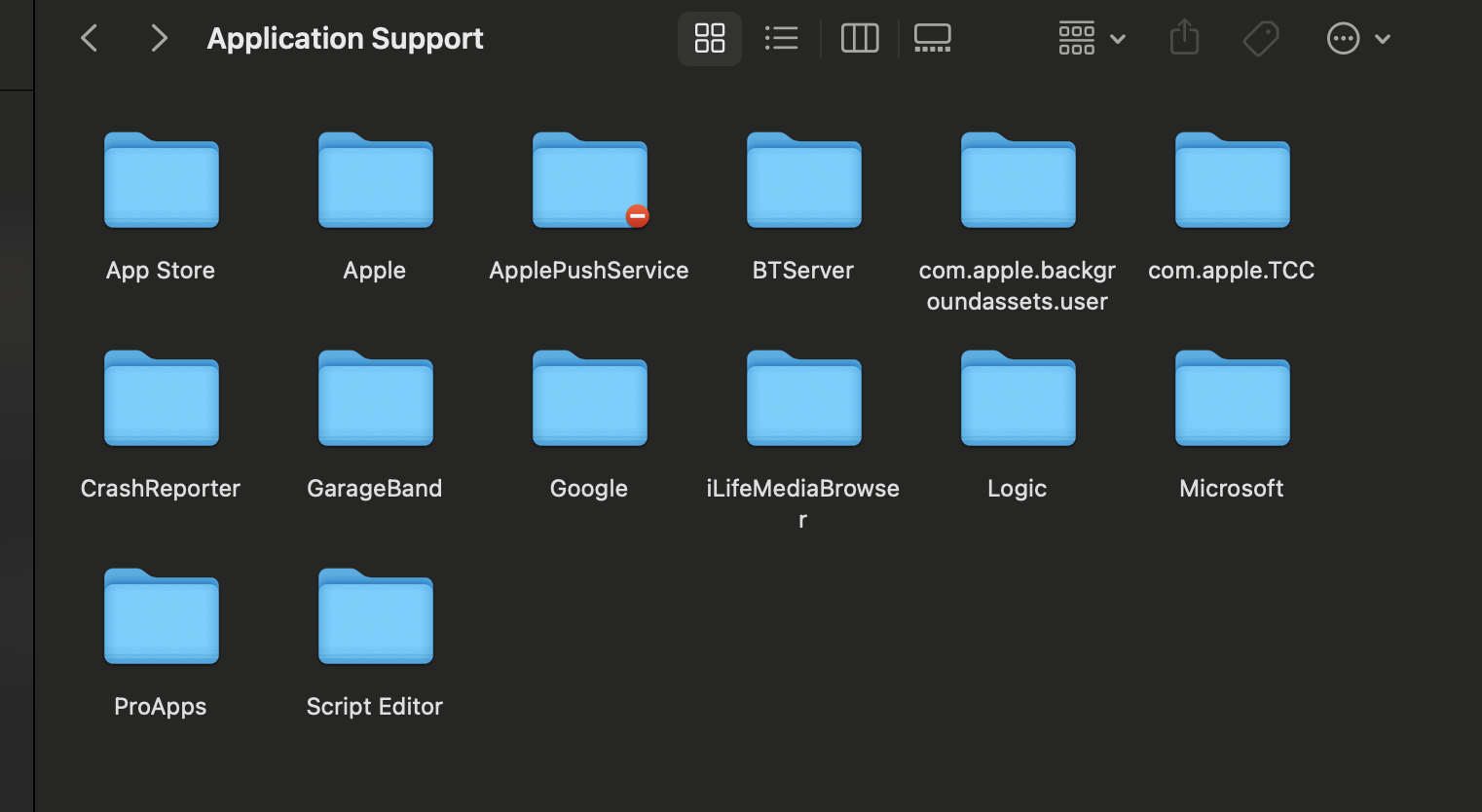Click the Edit Tags icon

click(x=1261, y=39)
